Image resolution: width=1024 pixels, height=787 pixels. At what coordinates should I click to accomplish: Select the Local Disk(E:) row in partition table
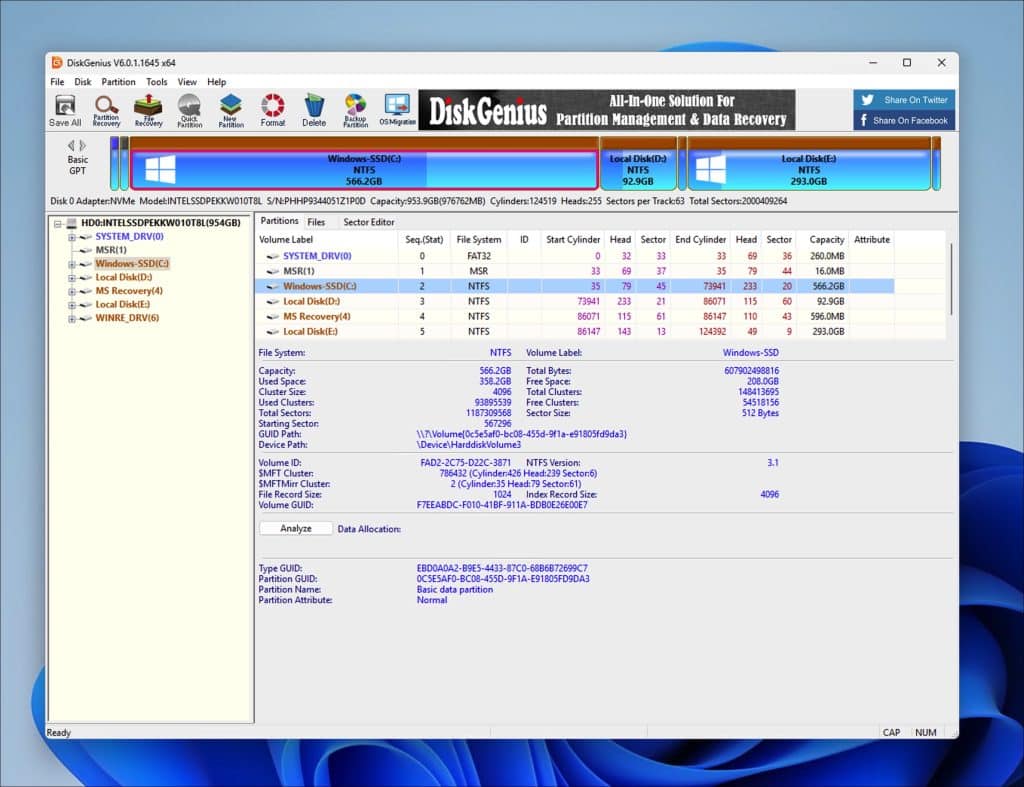(x=575, y=331)
